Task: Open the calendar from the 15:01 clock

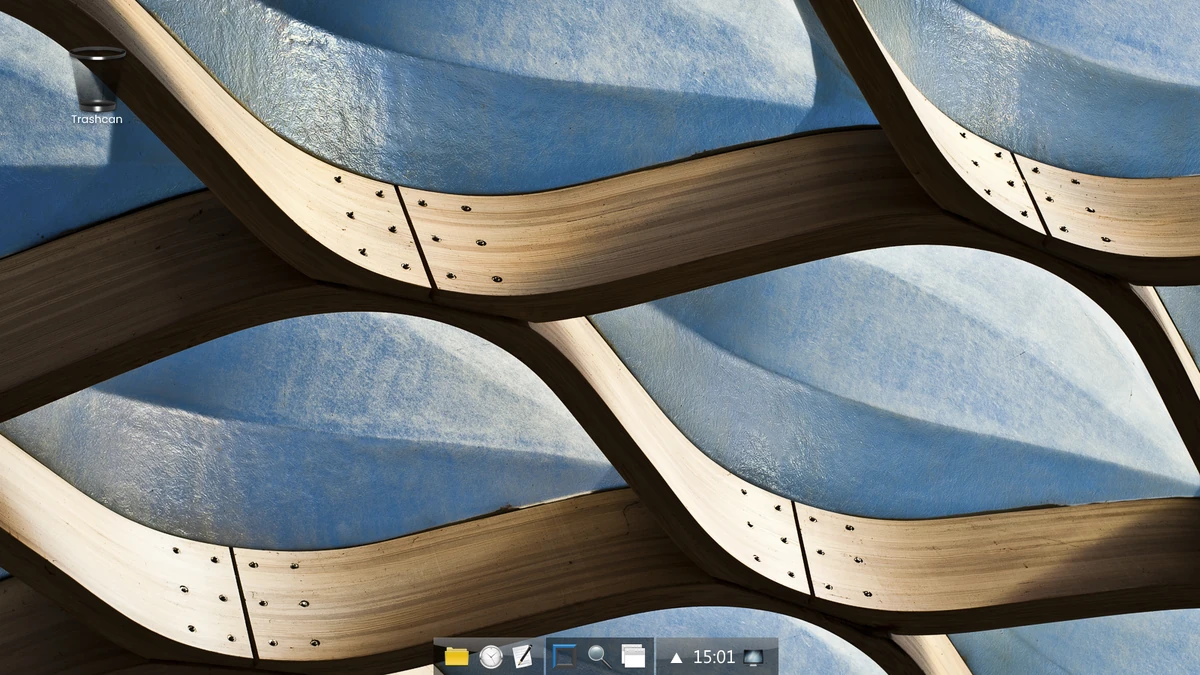Action: click(x=713, y=657)
